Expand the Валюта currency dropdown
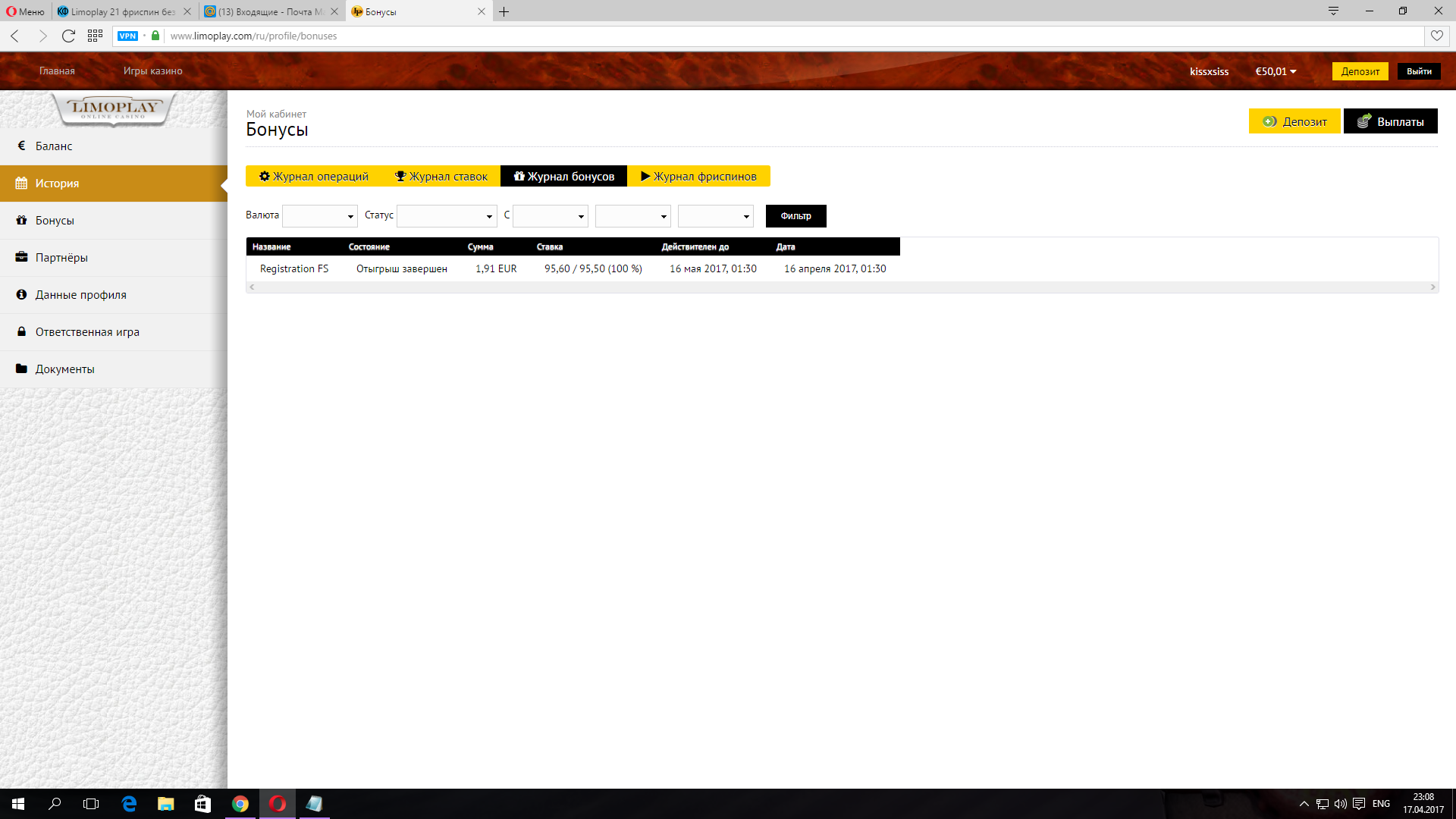The image size is (1456, 819). coord(319,216)
